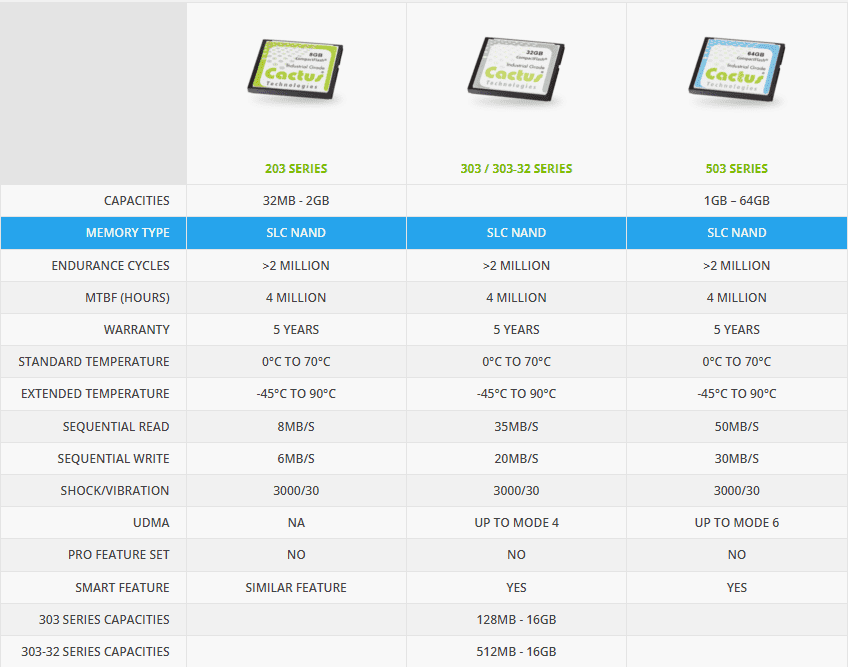
Task: Click the SHOCK/VIBRATION row label
Action: [115, 490]
